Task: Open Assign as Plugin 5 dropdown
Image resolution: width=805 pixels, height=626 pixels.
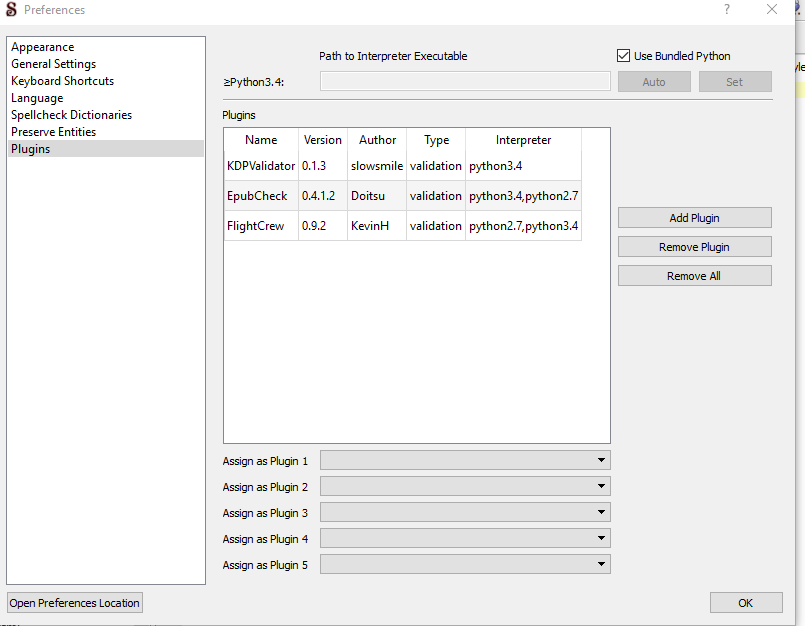Action: (x=465, y=564)
